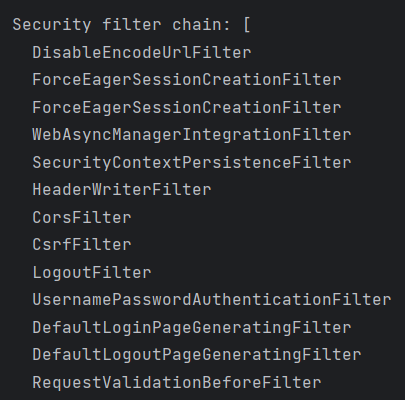Click the word 'Security' in the heading
The width and height of the screenshot is (405, 400).
coord(52,25)
